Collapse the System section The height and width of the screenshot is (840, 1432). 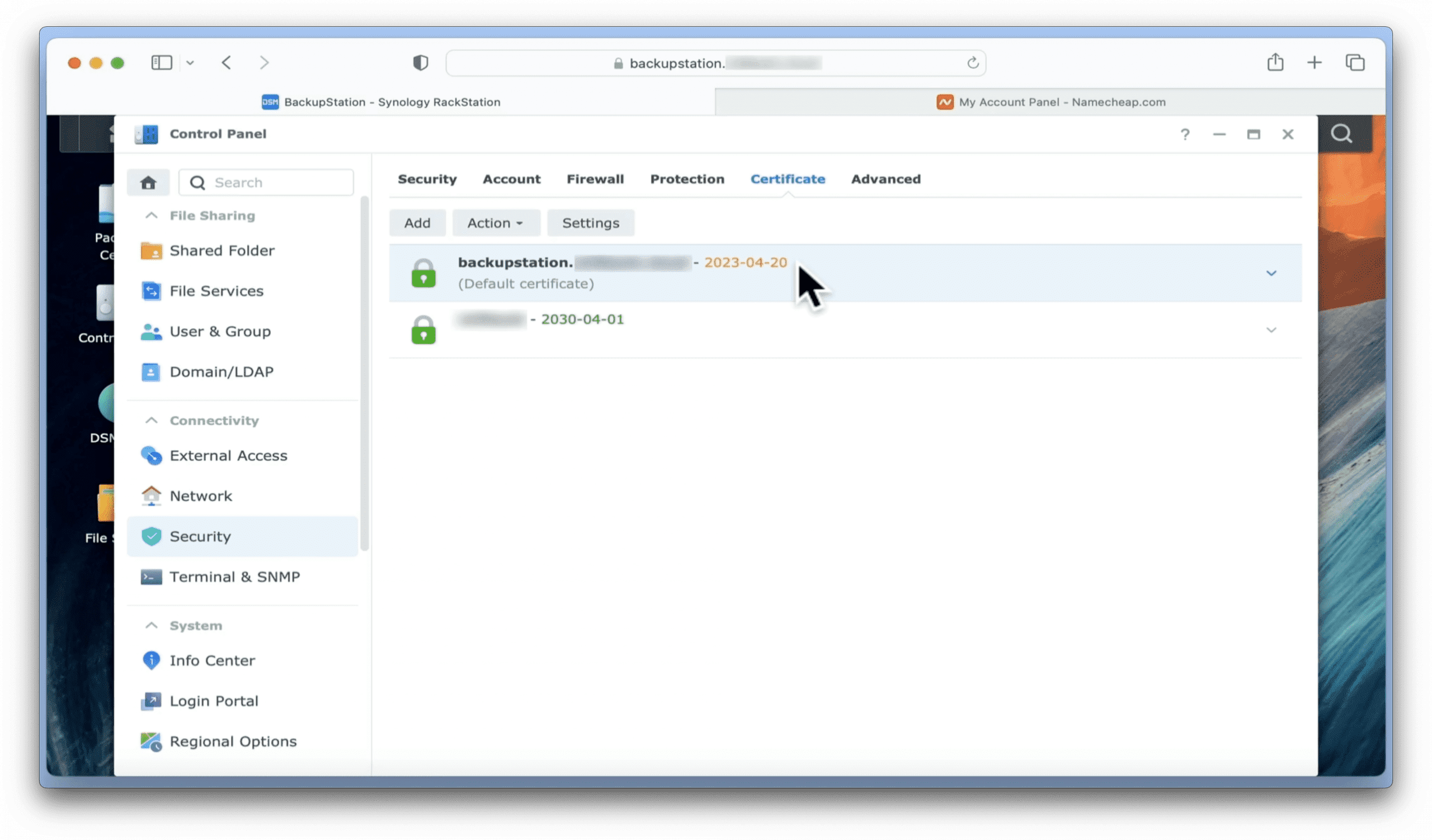(151, 625)
